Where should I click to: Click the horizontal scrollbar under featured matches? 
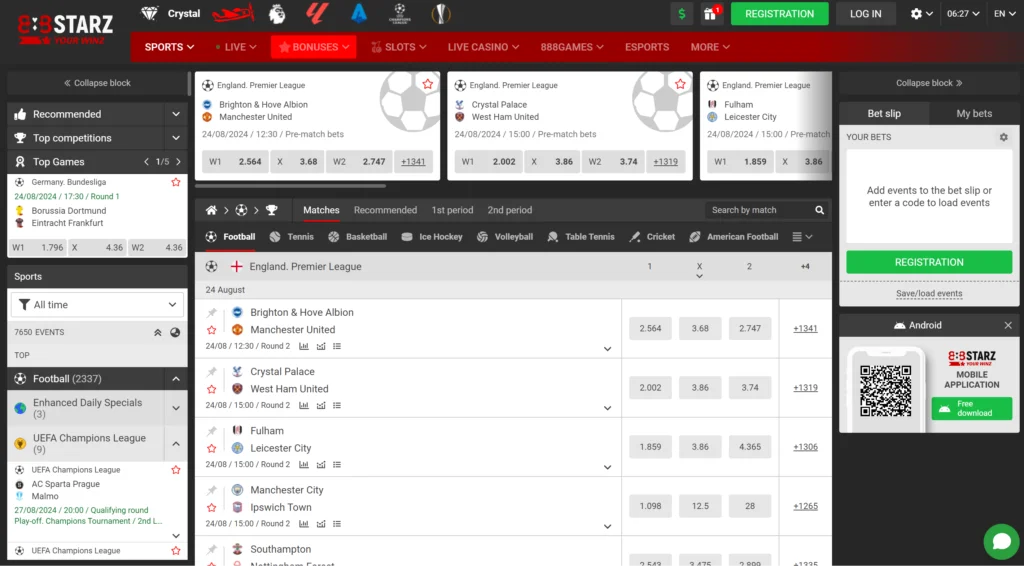(290, 186)
